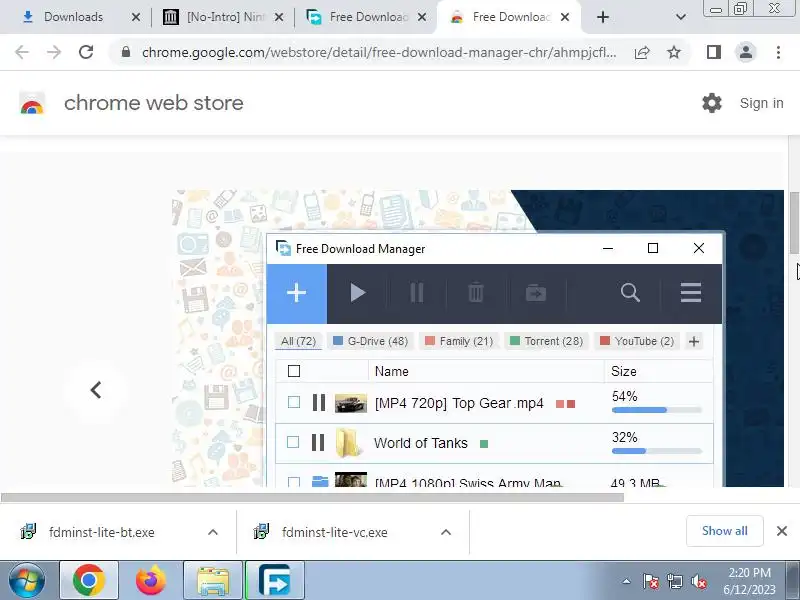This screenshot has height=600, width=800.
Task: Click the back navigation arrow in Chrome
Action: coord(22,52)
